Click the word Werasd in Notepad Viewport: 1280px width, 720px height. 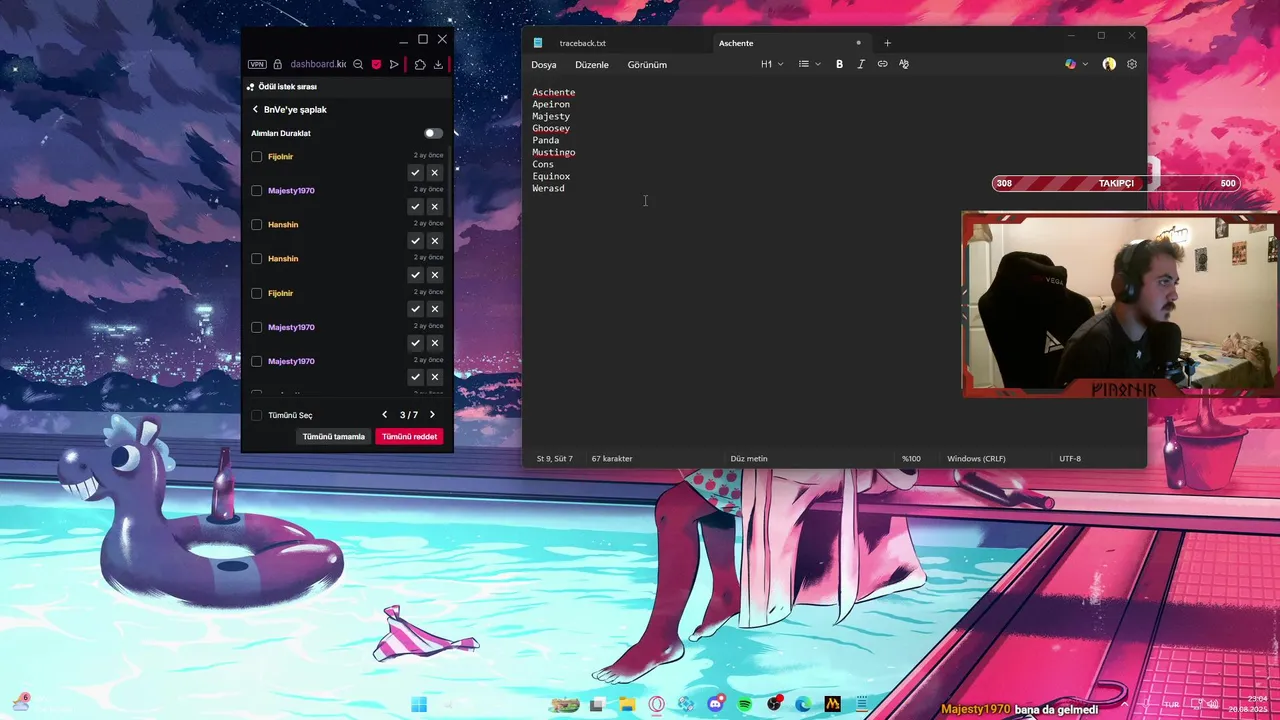[548, 188]
